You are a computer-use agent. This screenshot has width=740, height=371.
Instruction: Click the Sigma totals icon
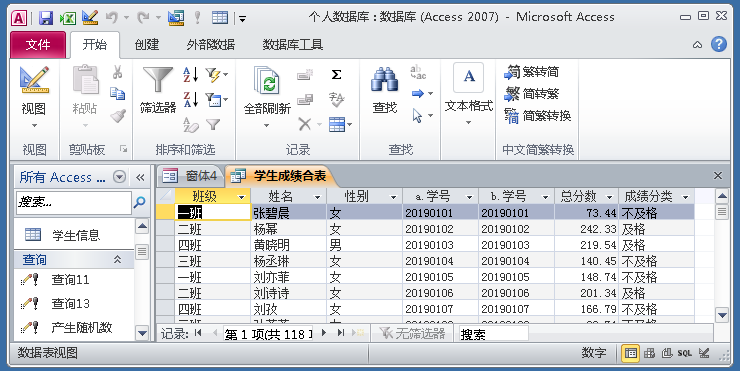336,75
